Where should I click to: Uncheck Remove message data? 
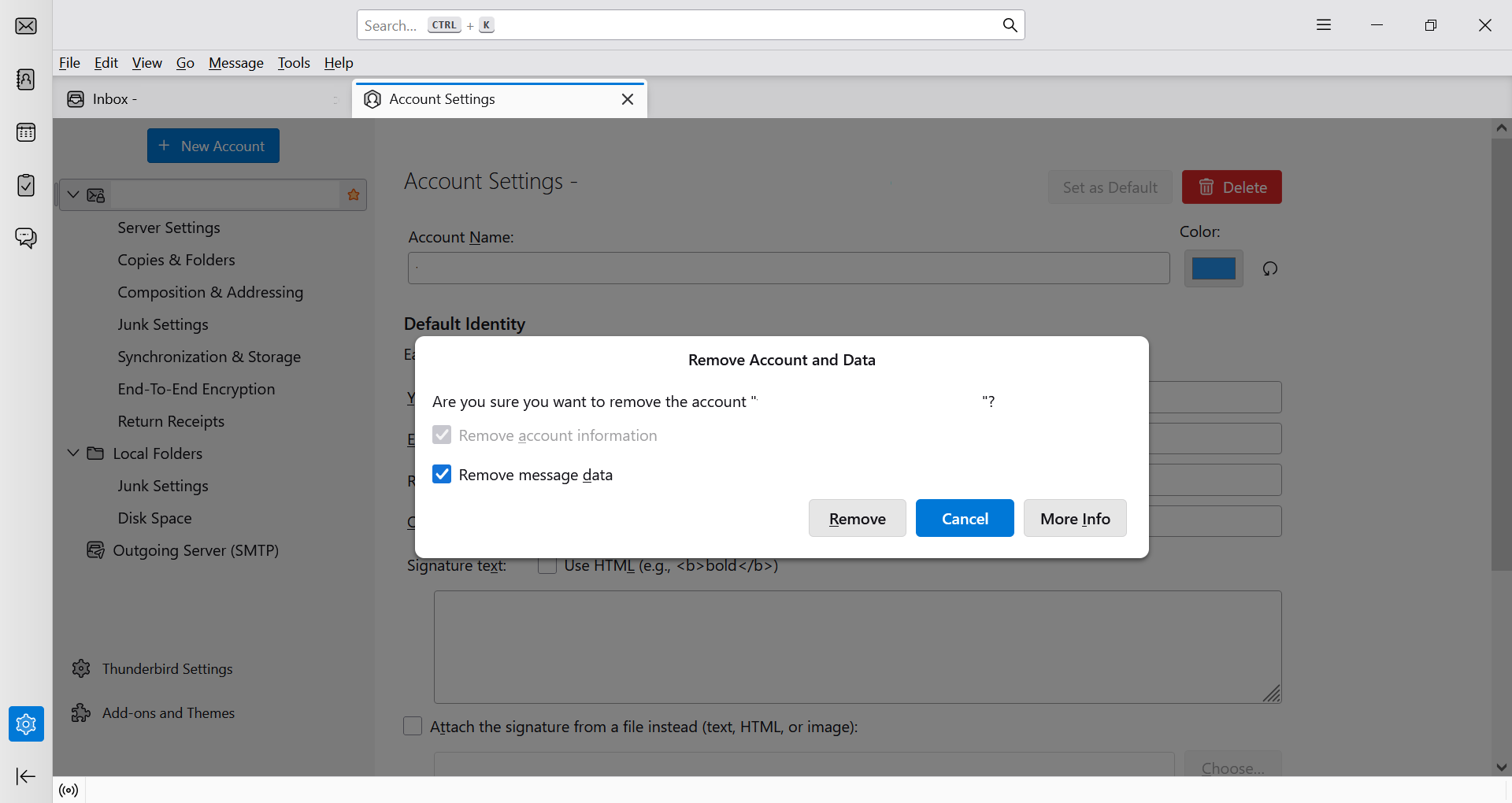click(x=442, y=474)
